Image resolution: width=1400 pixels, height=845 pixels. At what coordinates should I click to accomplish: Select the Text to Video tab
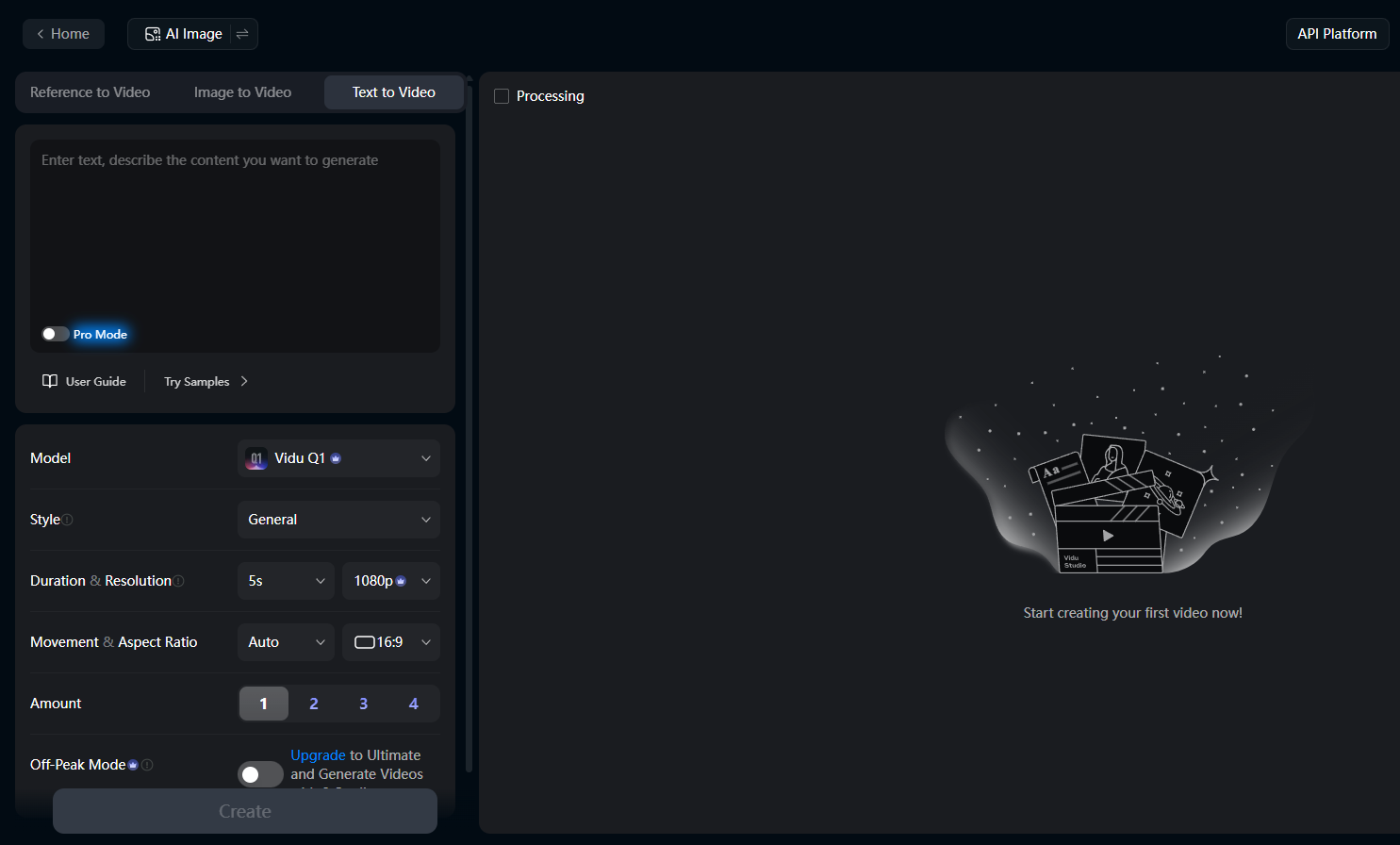pyautogui.click(x=394, y=92)
